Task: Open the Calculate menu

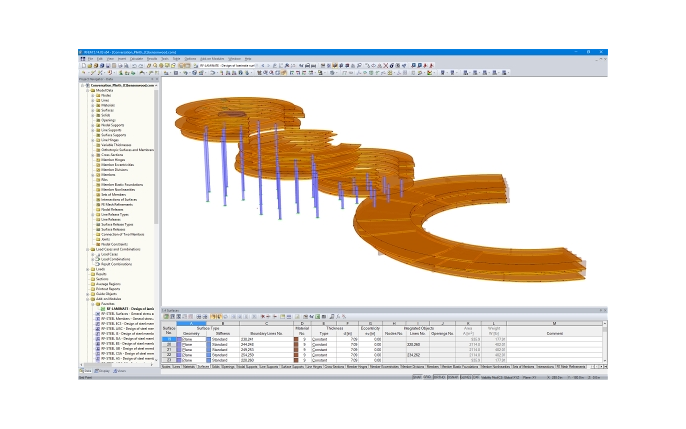Action: (136, 59)
